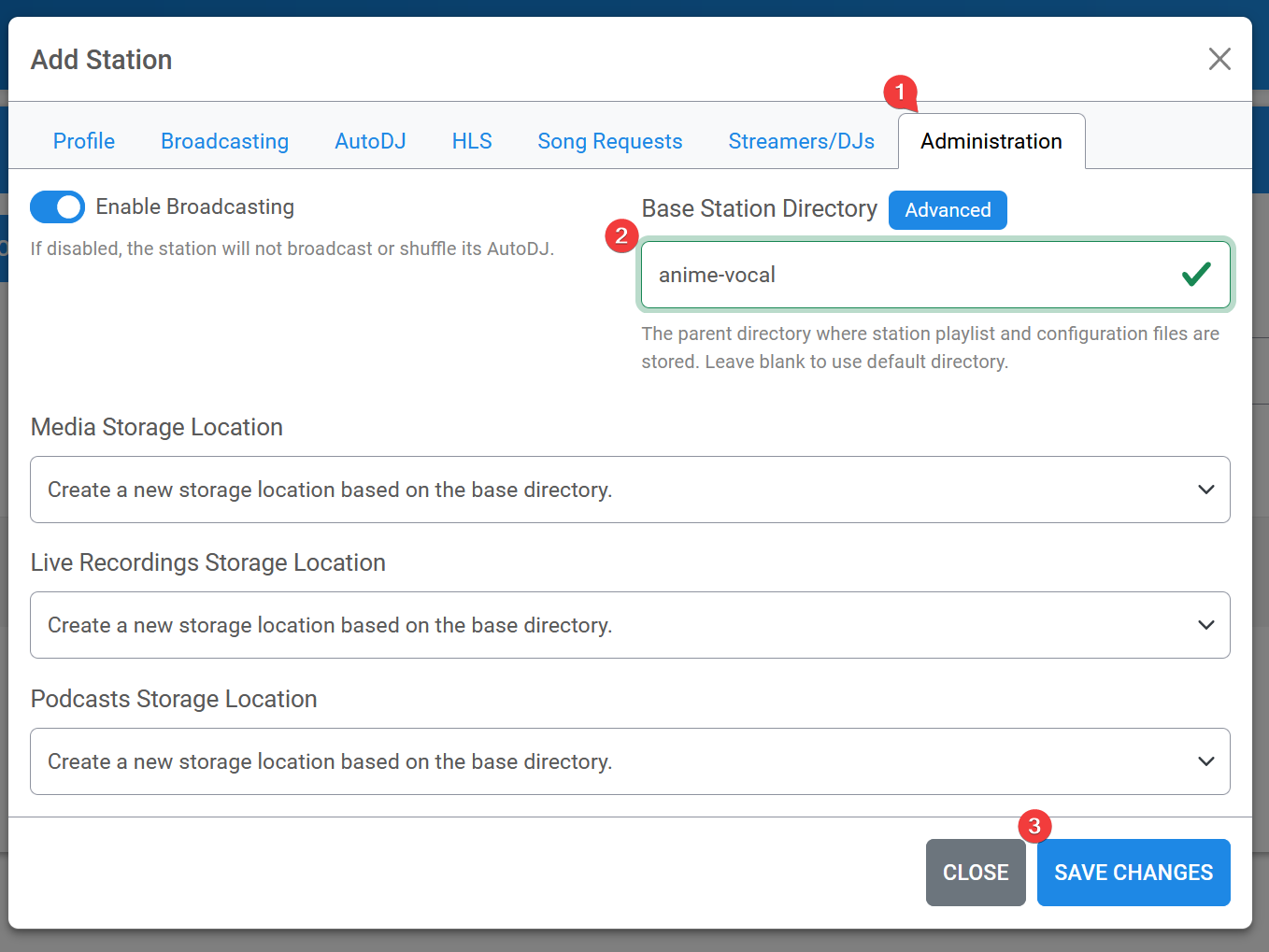Viewport: 1269px width, 952px height.
Task: Click the Media Storage Location heading
Action: (x=157, y=427)
